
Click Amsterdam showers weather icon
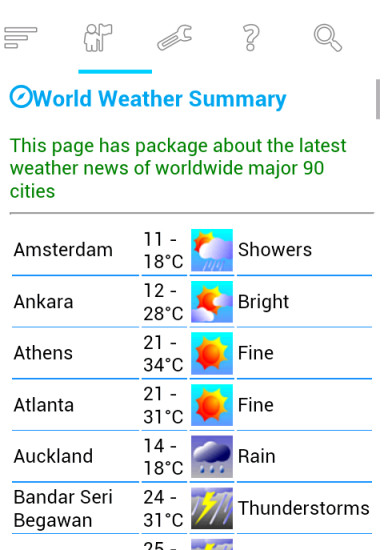212,250
